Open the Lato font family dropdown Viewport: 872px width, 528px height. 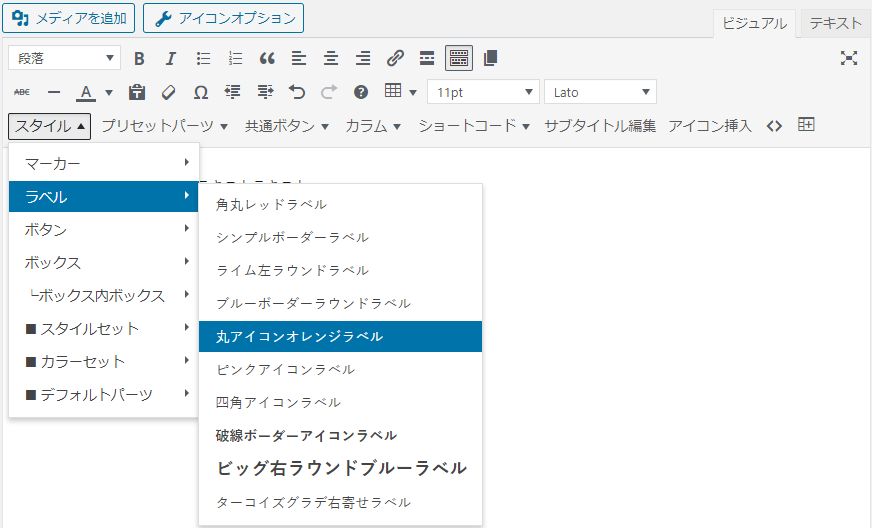pyautogui.click(x=600, y=92)
